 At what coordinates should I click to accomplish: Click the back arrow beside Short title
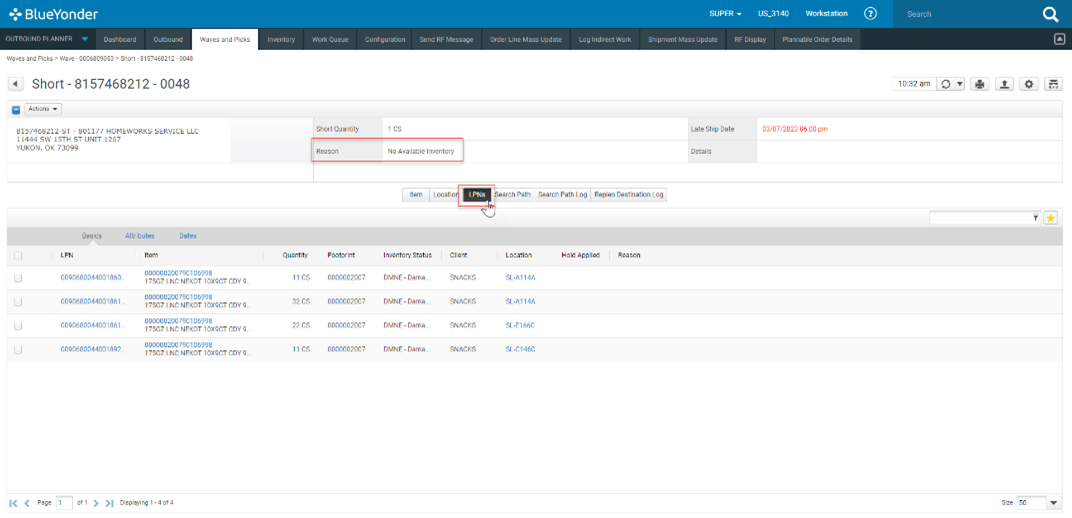(16, 84)
